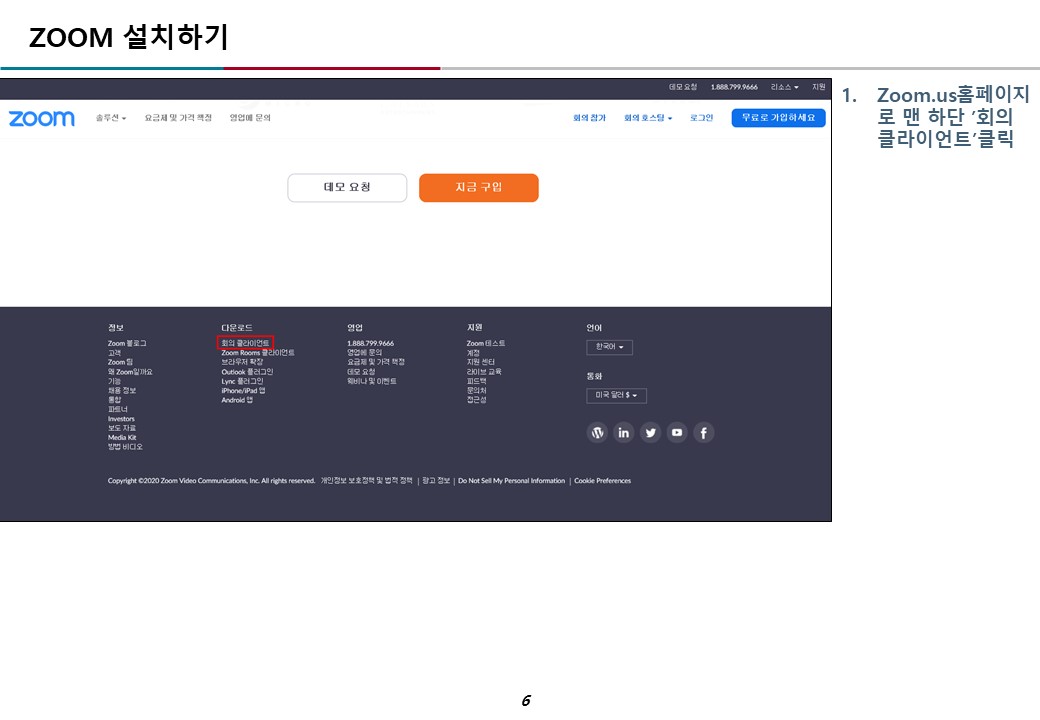Open the Outlook 플러그인 footer link
The image size is (1040, 720).
click(x=247, y=372)
